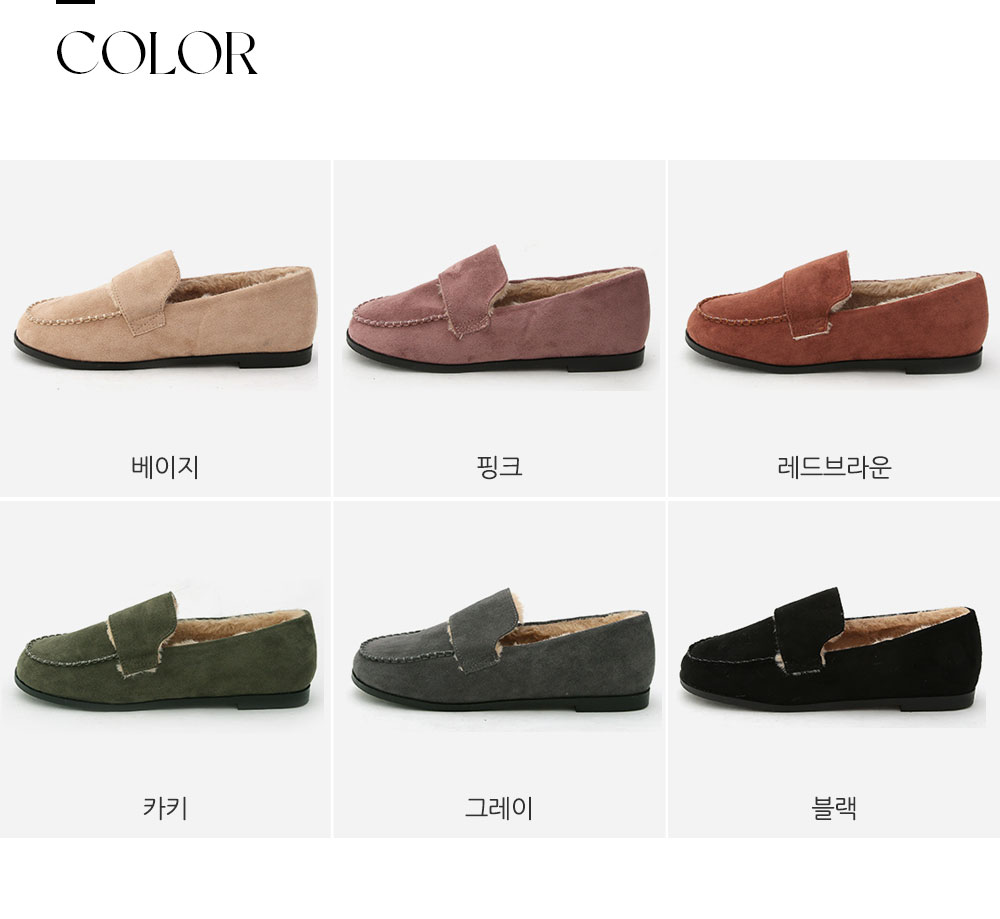Click the 블랙 color label
The image size is (1000, 919).
point(834,808)
